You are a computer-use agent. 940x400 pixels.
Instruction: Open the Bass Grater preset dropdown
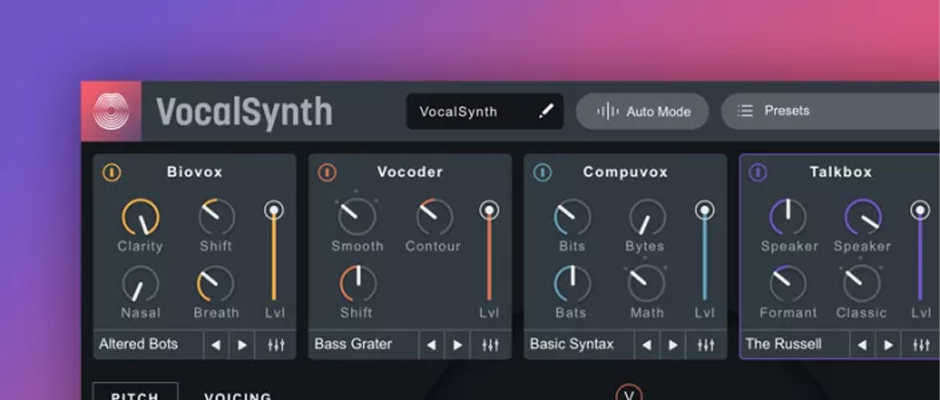click(363, 345)
